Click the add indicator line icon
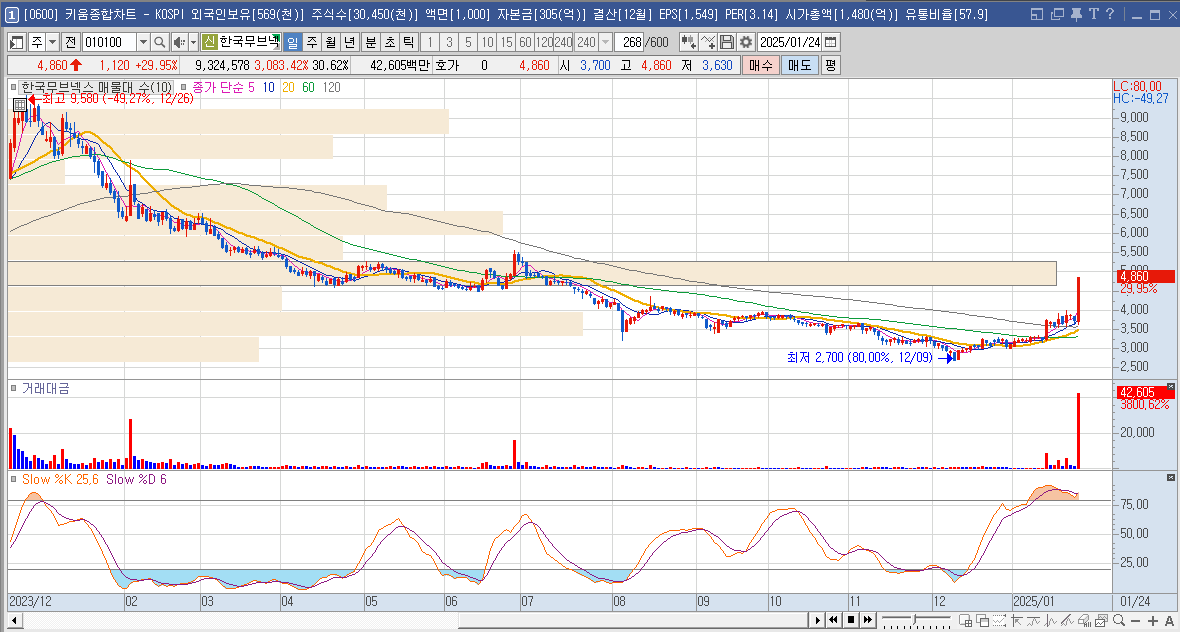The width and height of the screenshot is (1180, 632). pos(707,42)
